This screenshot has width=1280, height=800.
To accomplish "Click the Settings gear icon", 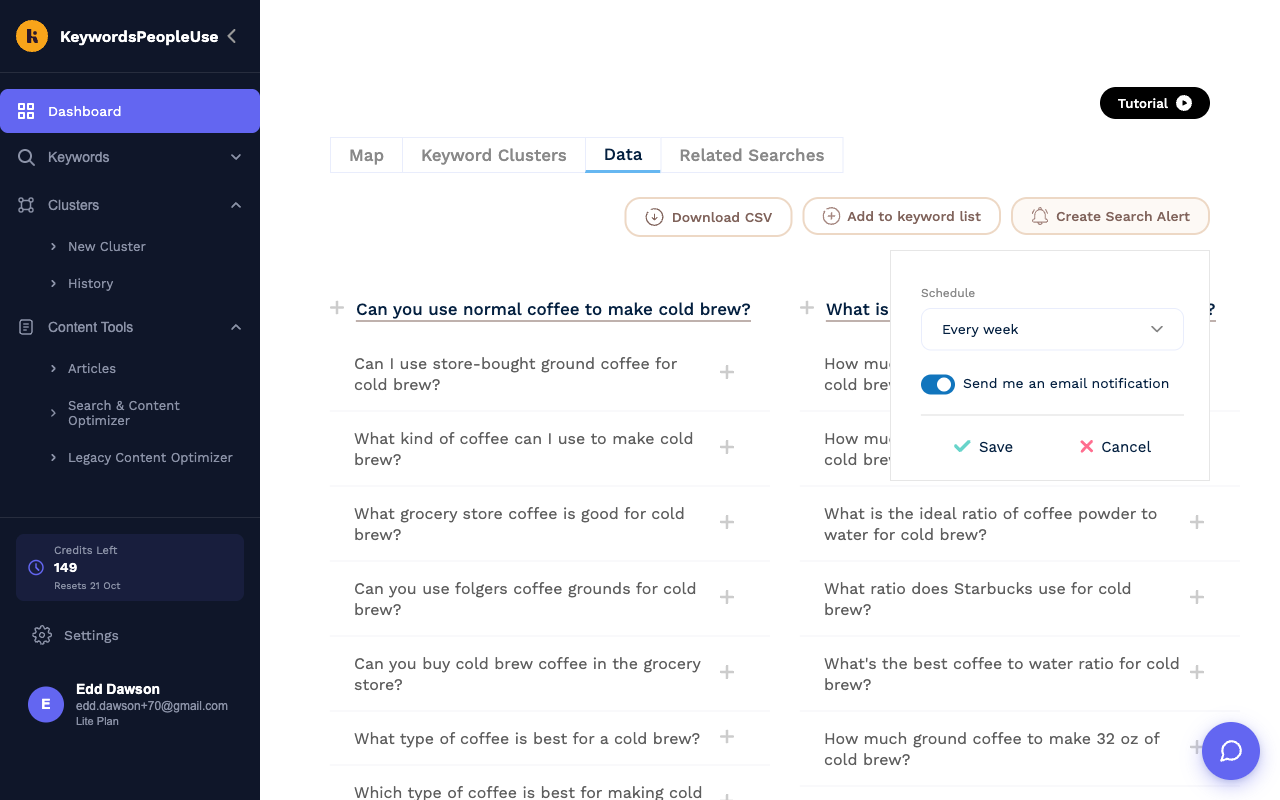I will click(42, 635).
